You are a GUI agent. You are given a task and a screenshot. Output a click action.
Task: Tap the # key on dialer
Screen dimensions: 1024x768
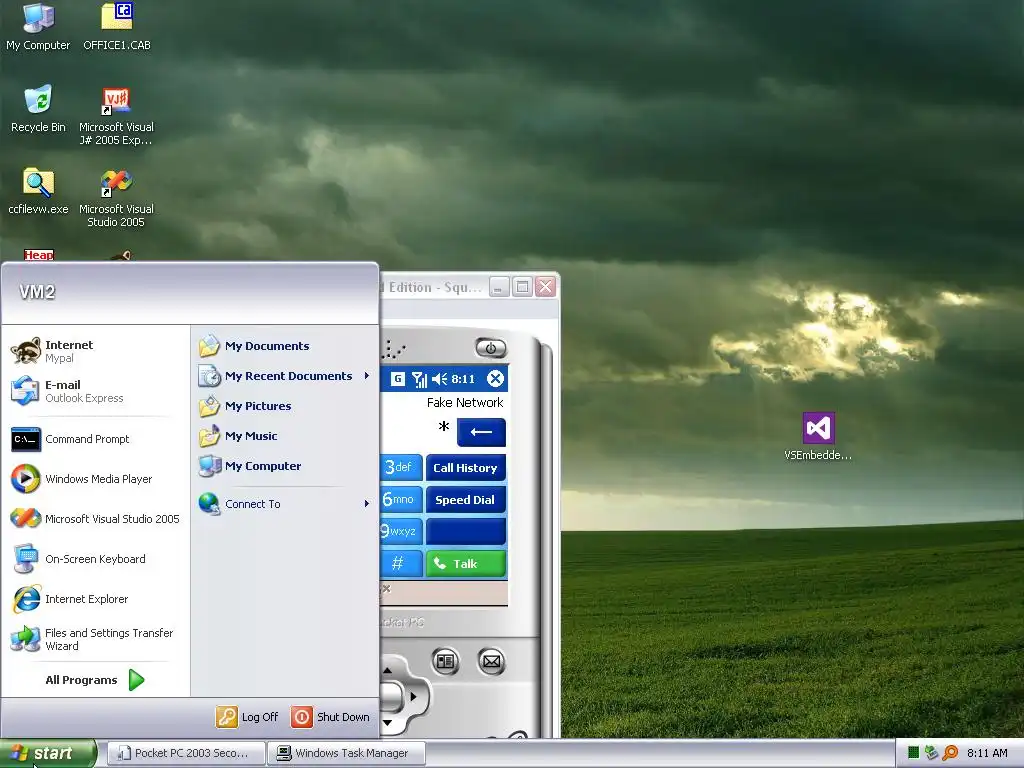tap(401, 564)
